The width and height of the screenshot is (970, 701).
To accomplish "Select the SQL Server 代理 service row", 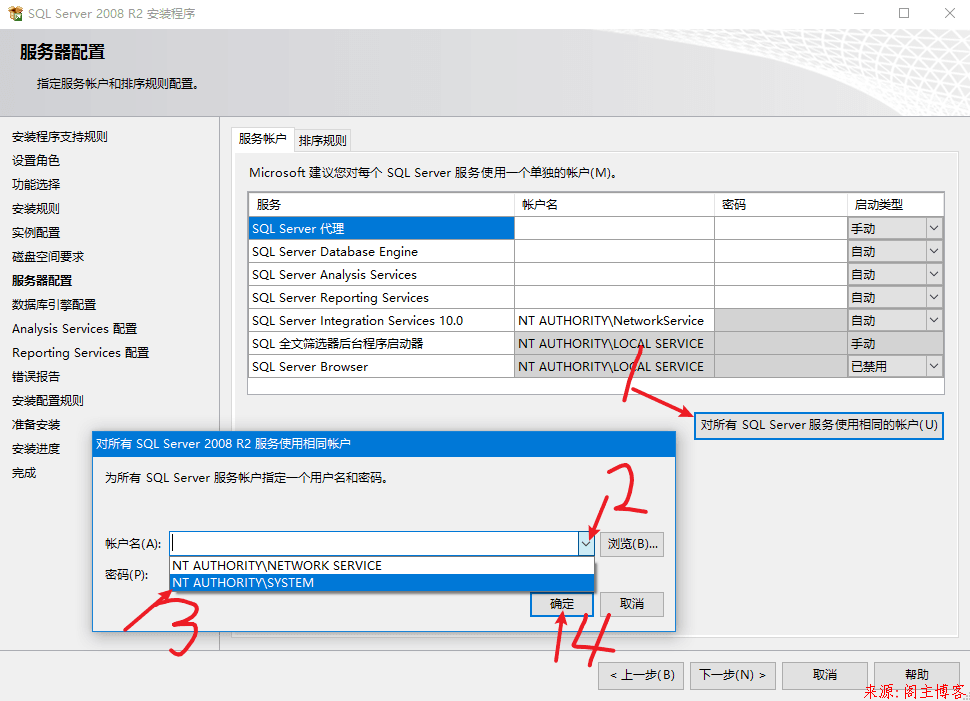I will pyautogui.click(x=381, y=228).
